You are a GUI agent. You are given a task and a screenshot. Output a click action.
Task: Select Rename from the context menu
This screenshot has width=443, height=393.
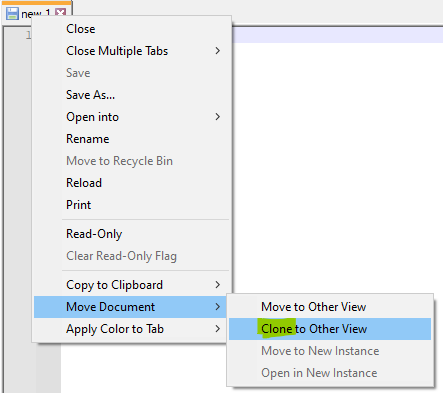pos(132,139)
